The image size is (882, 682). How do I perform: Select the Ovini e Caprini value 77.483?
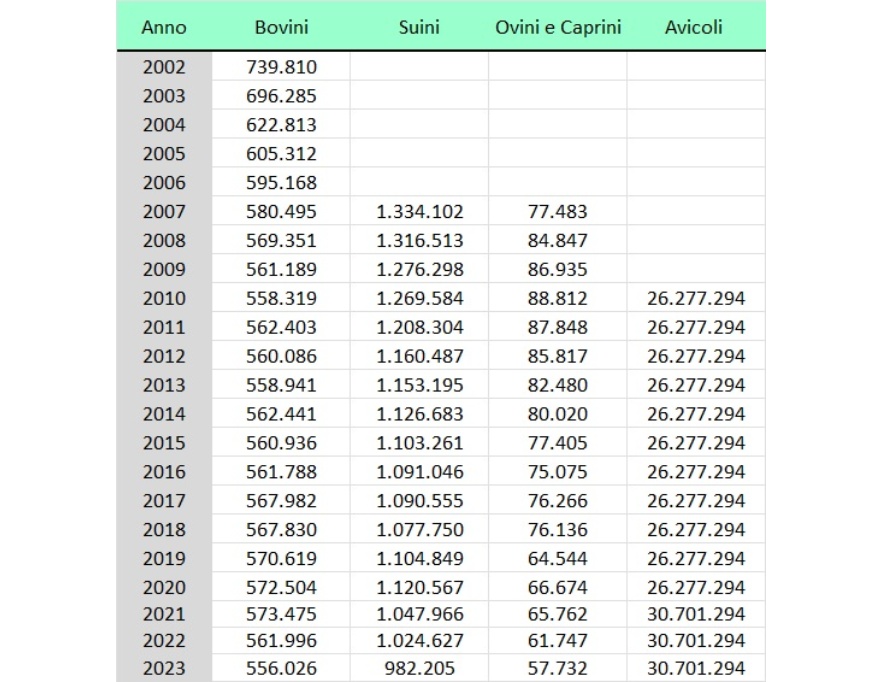[556, 212]
